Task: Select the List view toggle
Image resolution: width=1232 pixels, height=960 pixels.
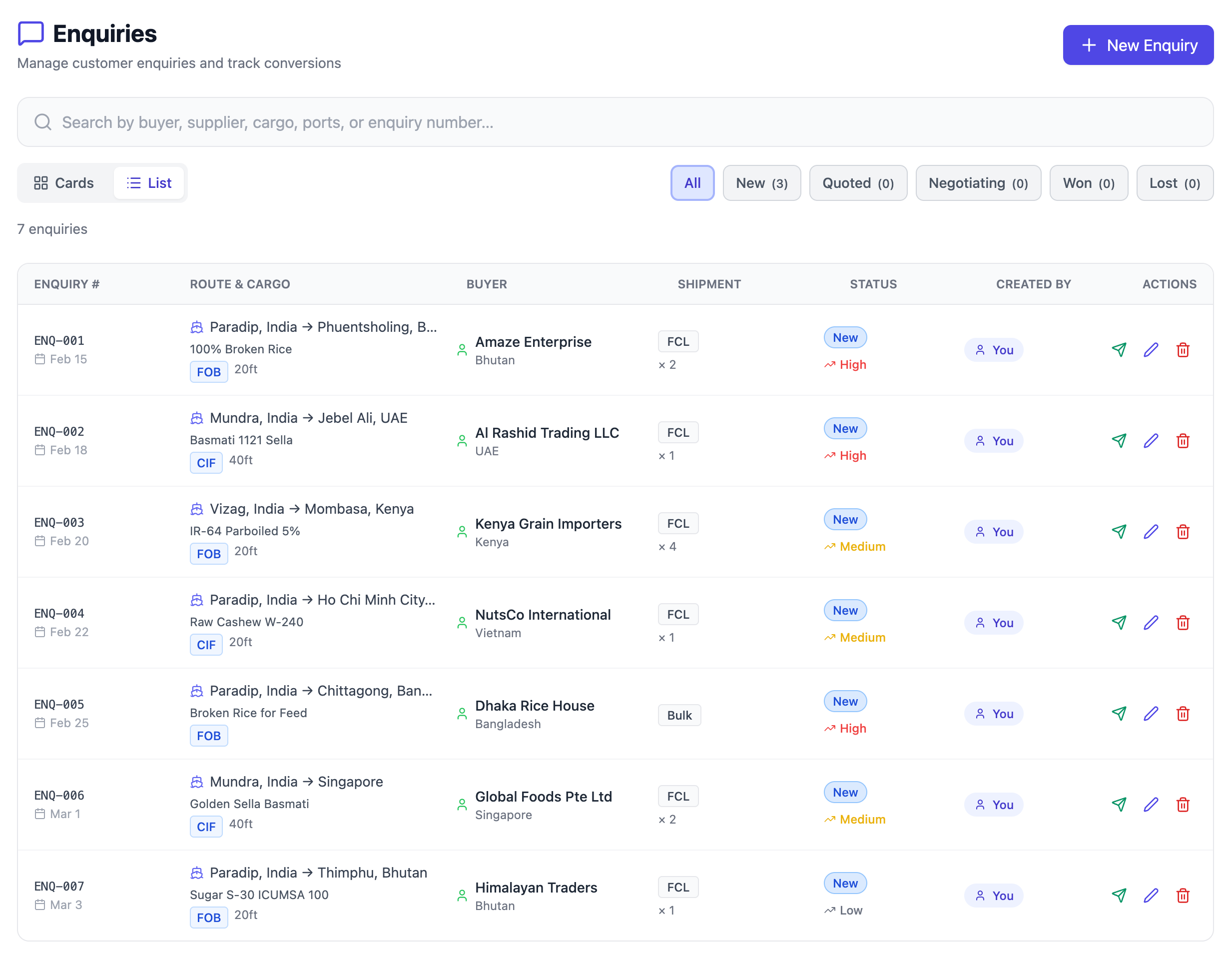Action: click(x=149, y=182)
